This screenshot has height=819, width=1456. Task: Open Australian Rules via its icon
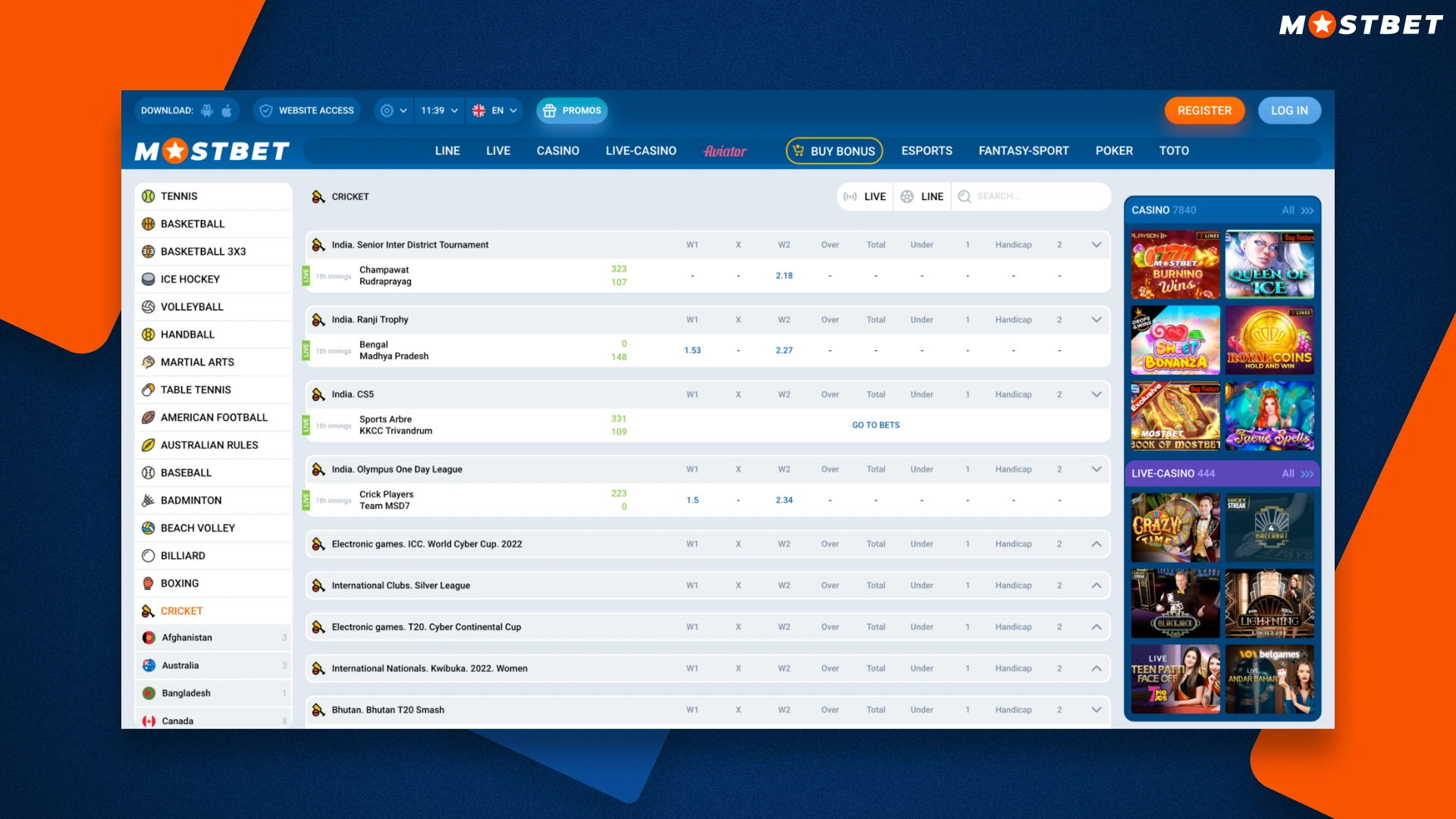pos(149,445)
